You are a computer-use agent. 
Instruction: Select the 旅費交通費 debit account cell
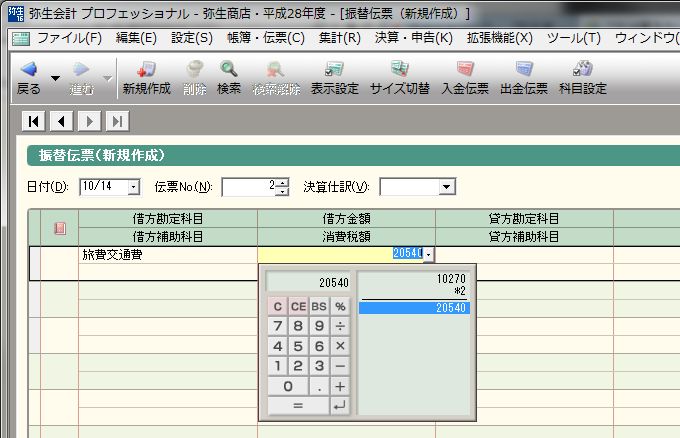168,255
